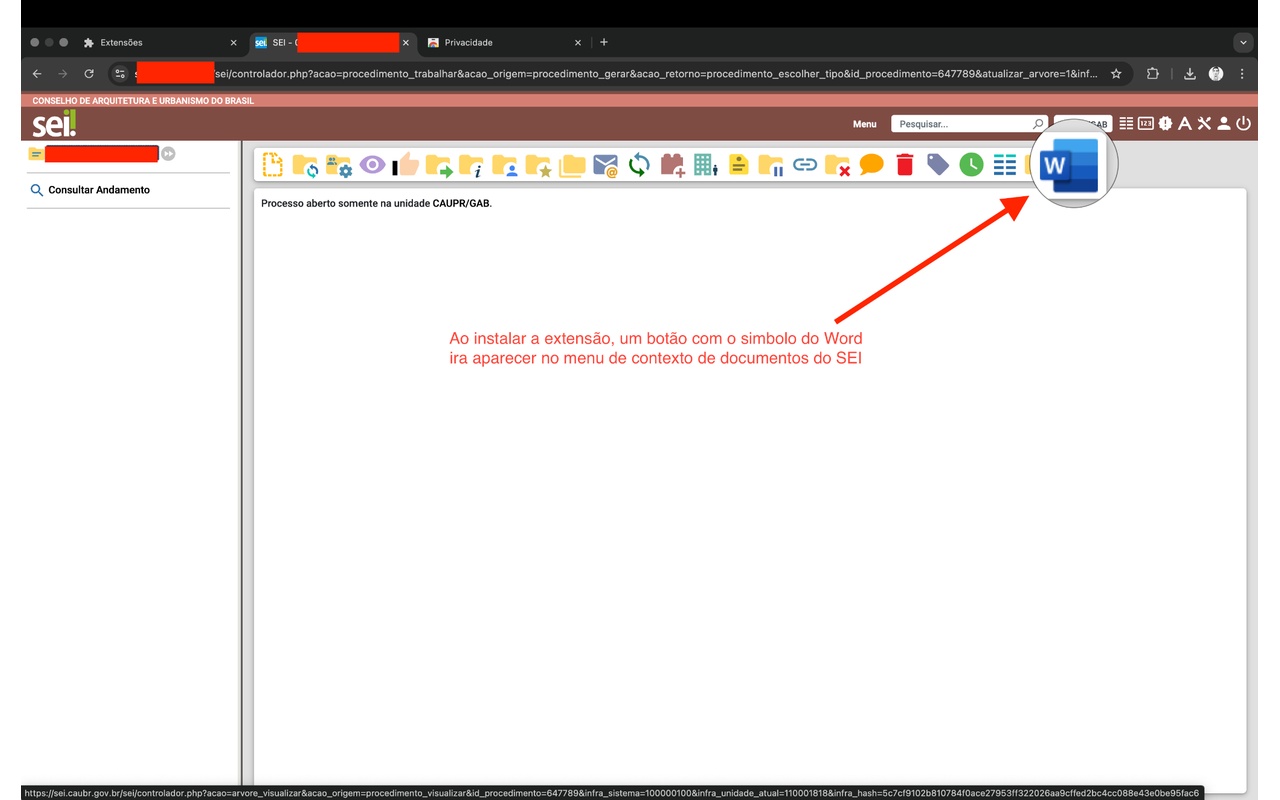Screen dimensions: 1280x800
Task: Click the purple eye Acompanhamento Especial icon
Action: pos(372,165)
